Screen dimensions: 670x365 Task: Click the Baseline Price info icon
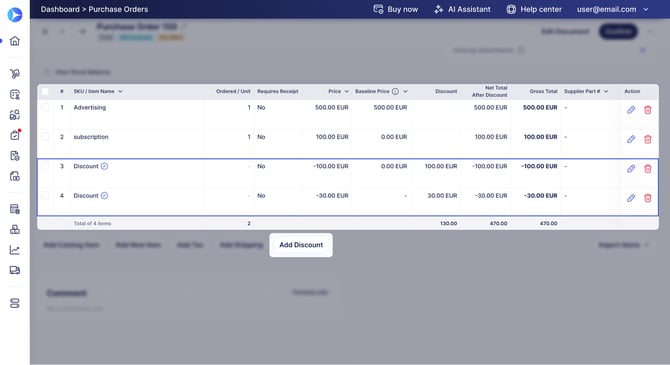coord(395,91)
